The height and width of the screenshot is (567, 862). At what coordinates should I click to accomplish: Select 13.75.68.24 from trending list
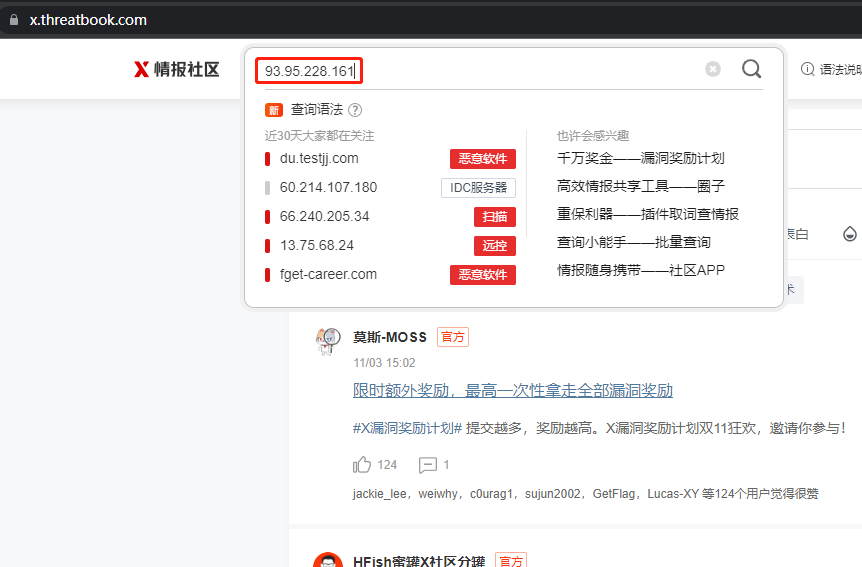(x=317, y=245)
